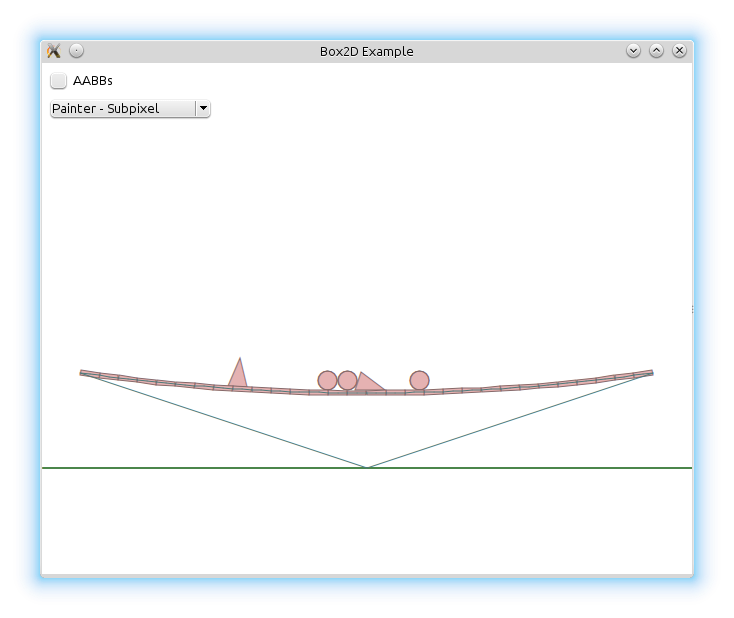Select the flat triangle between the circles
734x618 pixels.
pyautogui.click(x=367, y=384)
